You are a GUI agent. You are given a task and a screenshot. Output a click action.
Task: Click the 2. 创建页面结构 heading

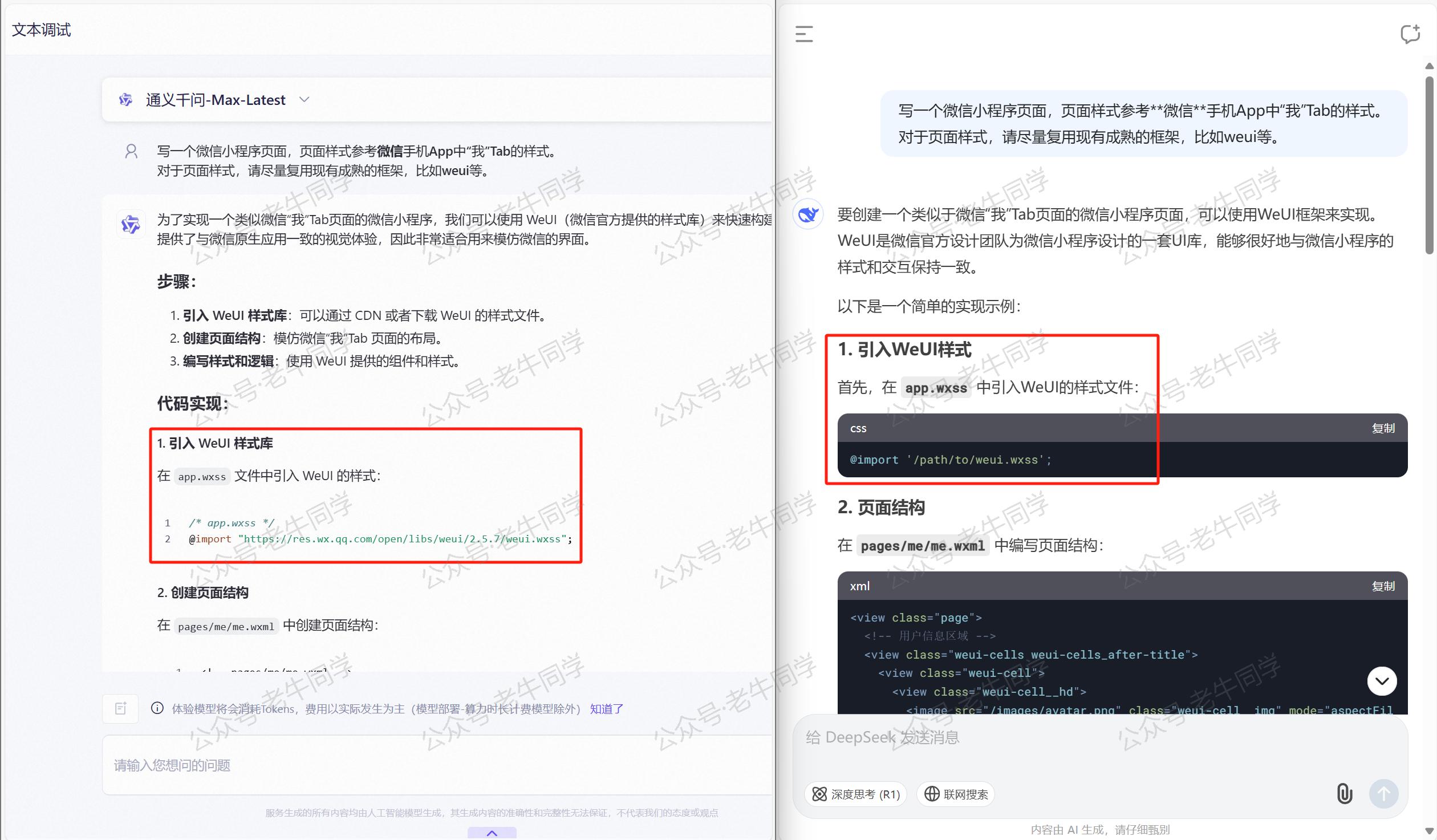click(202, 593)
